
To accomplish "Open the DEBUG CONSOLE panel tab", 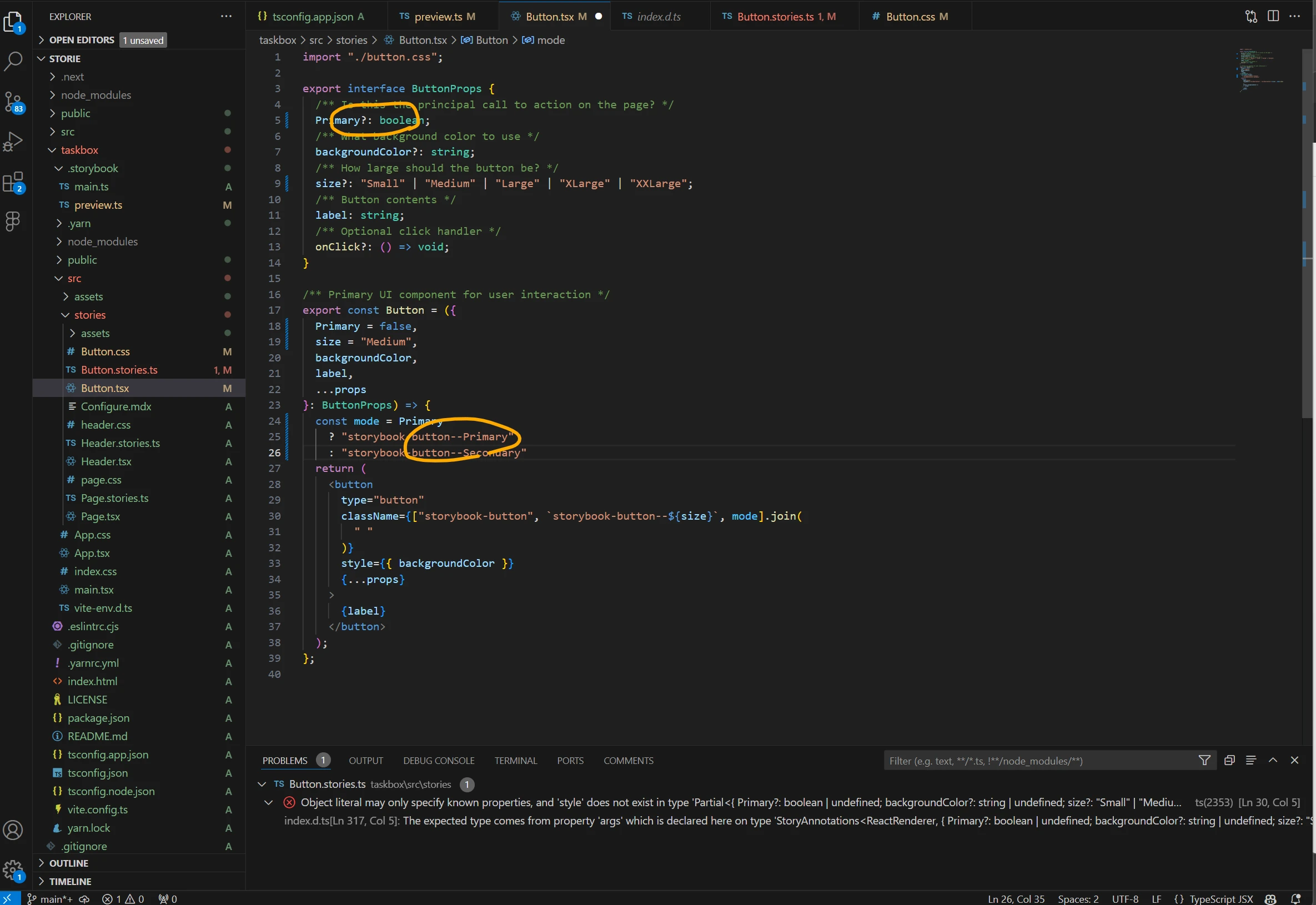I will coord(438,761).
